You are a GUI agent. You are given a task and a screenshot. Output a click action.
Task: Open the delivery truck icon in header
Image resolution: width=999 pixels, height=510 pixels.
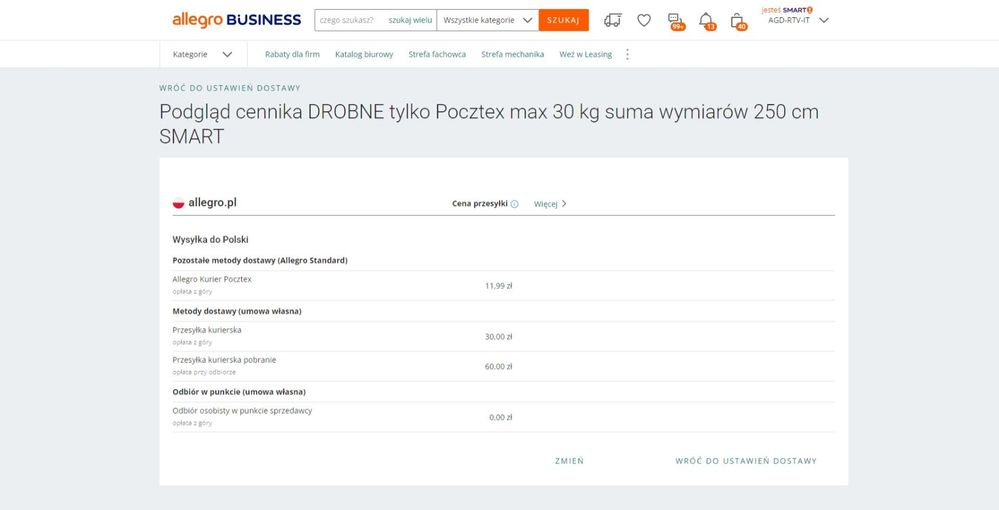[612, 20]
